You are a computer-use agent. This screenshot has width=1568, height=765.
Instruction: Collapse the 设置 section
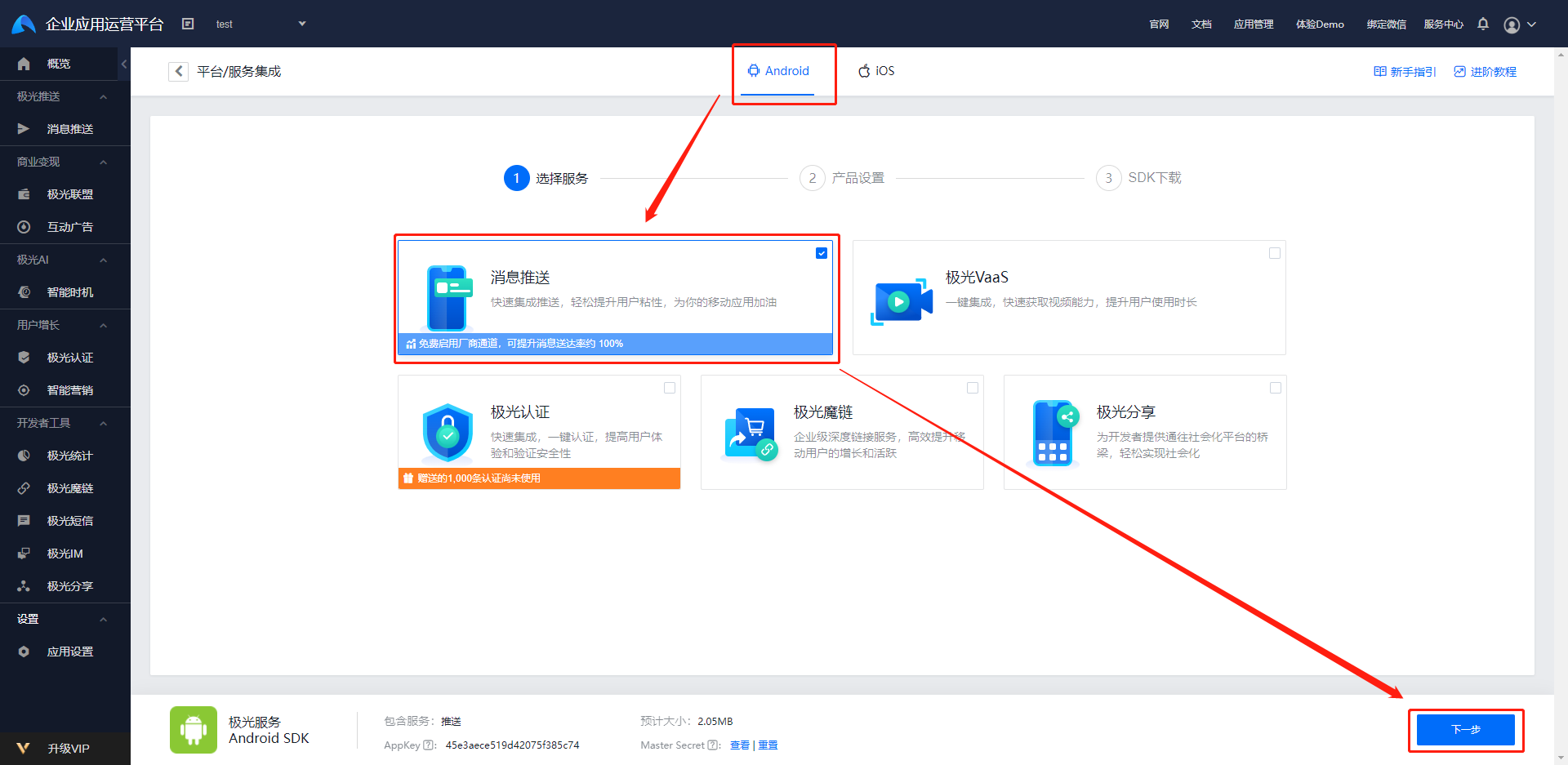click(x=103, y=619)
